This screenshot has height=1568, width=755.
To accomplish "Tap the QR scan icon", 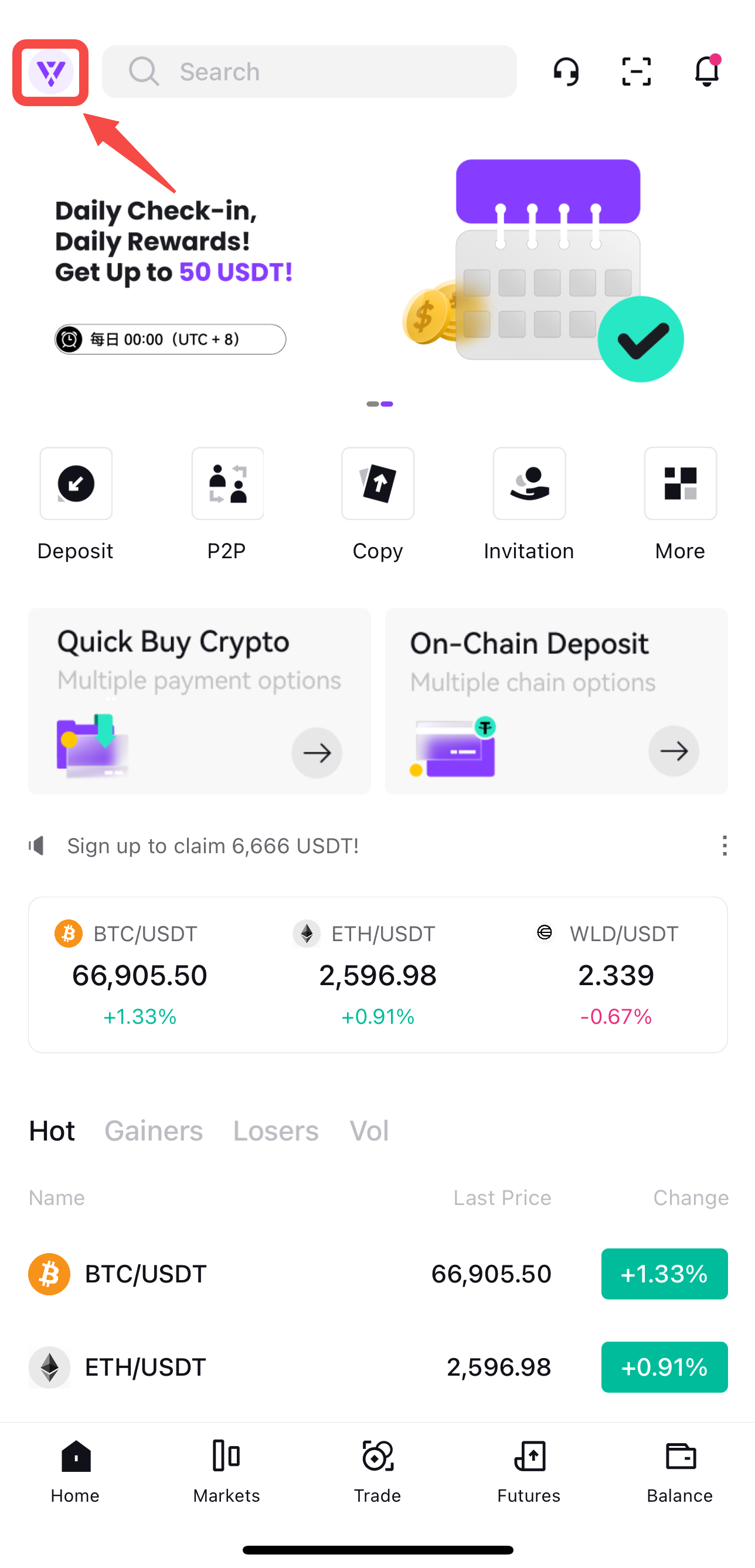I will [x=637, y=72].
